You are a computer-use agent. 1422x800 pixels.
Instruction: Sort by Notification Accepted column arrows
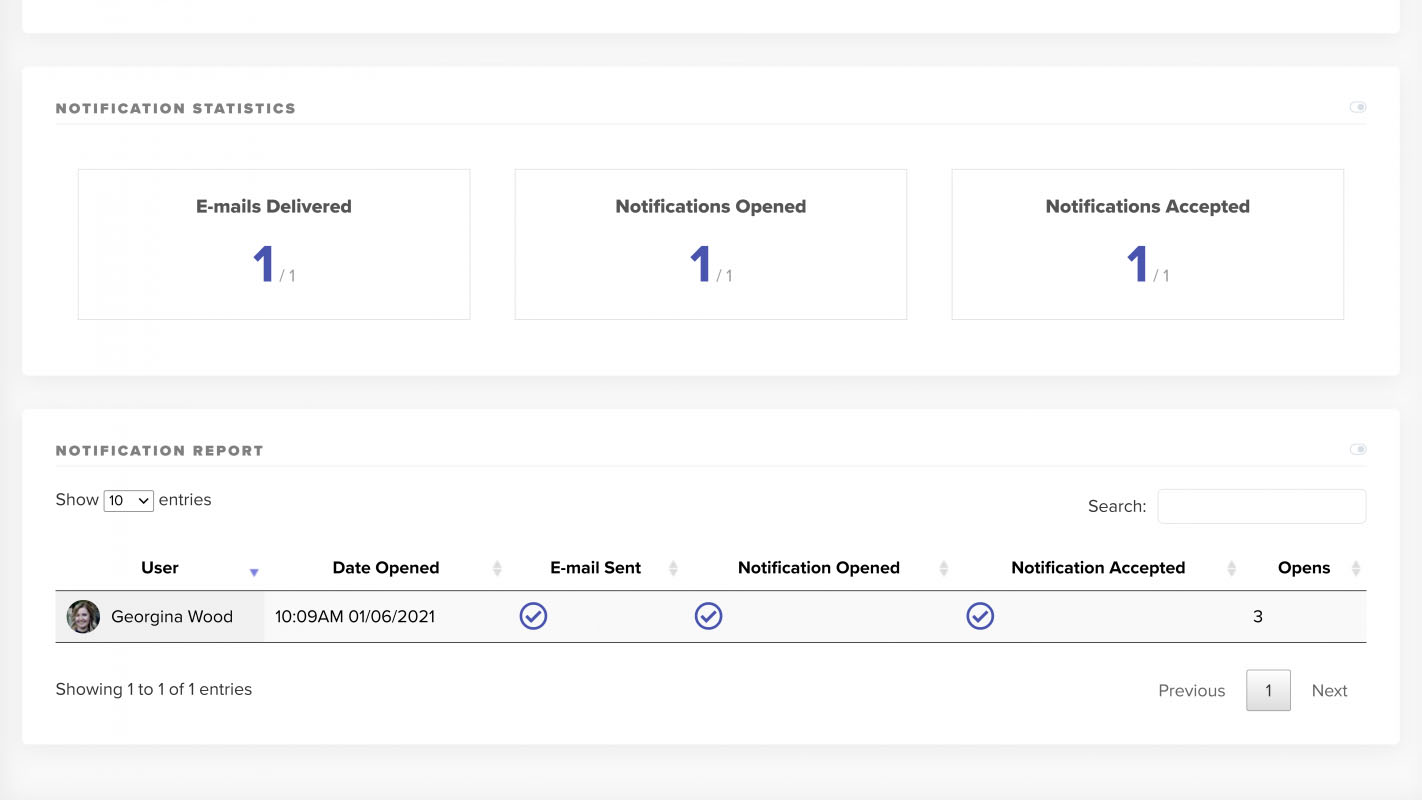click(x=1231, y=568)
